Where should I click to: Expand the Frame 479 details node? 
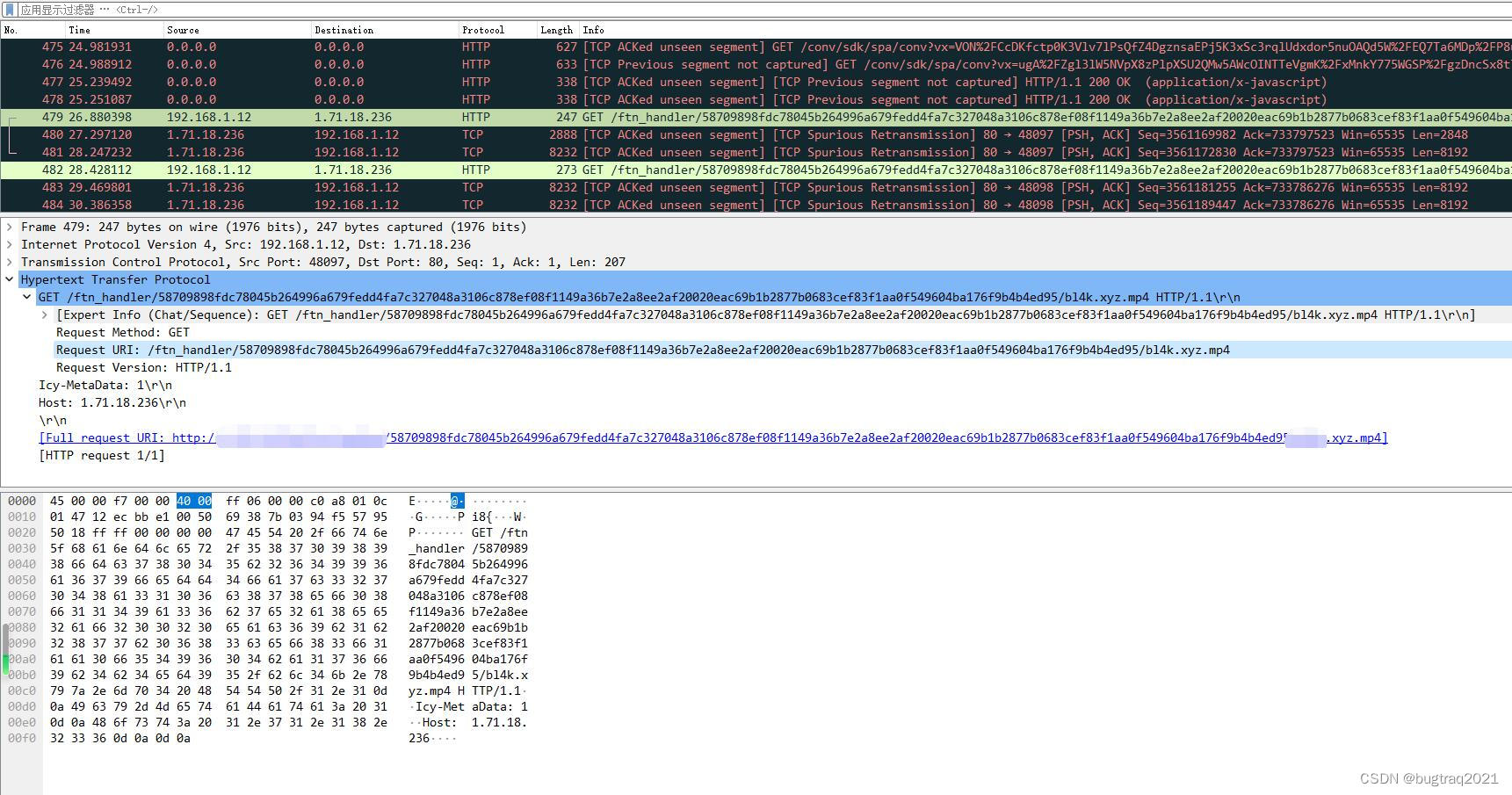(x=10, y=227)
